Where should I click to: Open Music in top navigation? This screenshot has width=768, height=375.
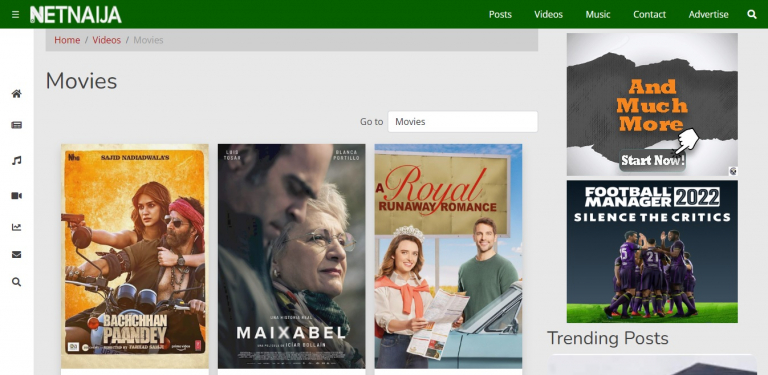(x=598, y=15)
